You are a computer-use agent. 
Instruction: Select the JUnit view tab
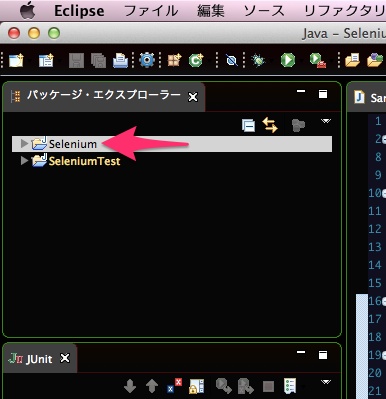pyautogui.click(x=39, y=359)
